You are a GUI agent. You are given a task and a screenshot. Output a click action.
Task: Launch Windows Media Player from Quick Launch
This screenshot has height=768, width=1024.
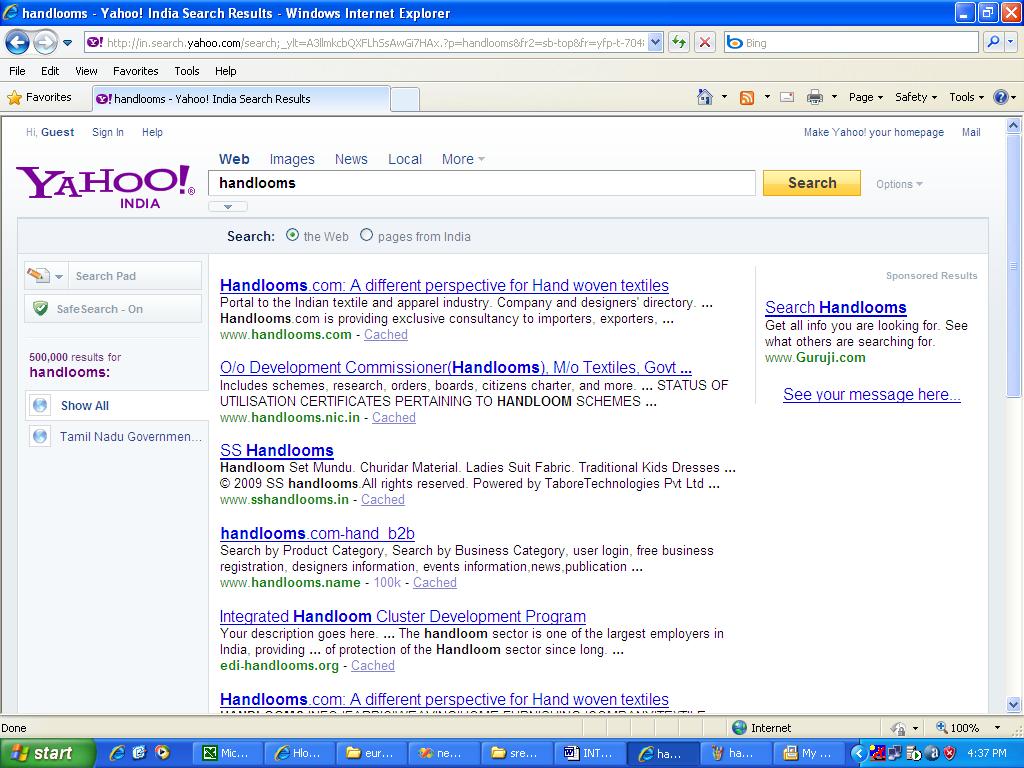162,753
